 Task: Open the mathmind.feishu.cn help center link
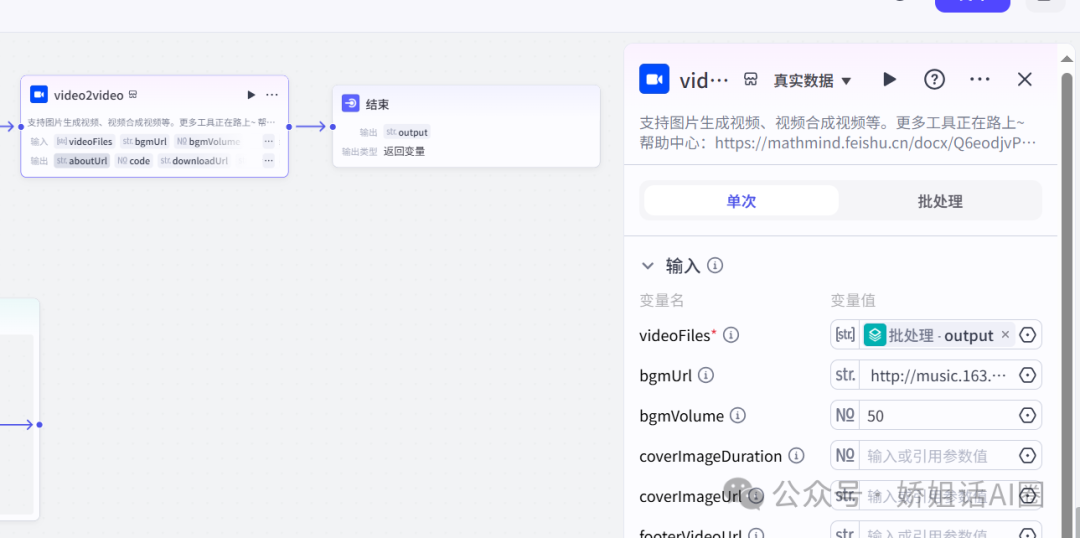point(875,143)
